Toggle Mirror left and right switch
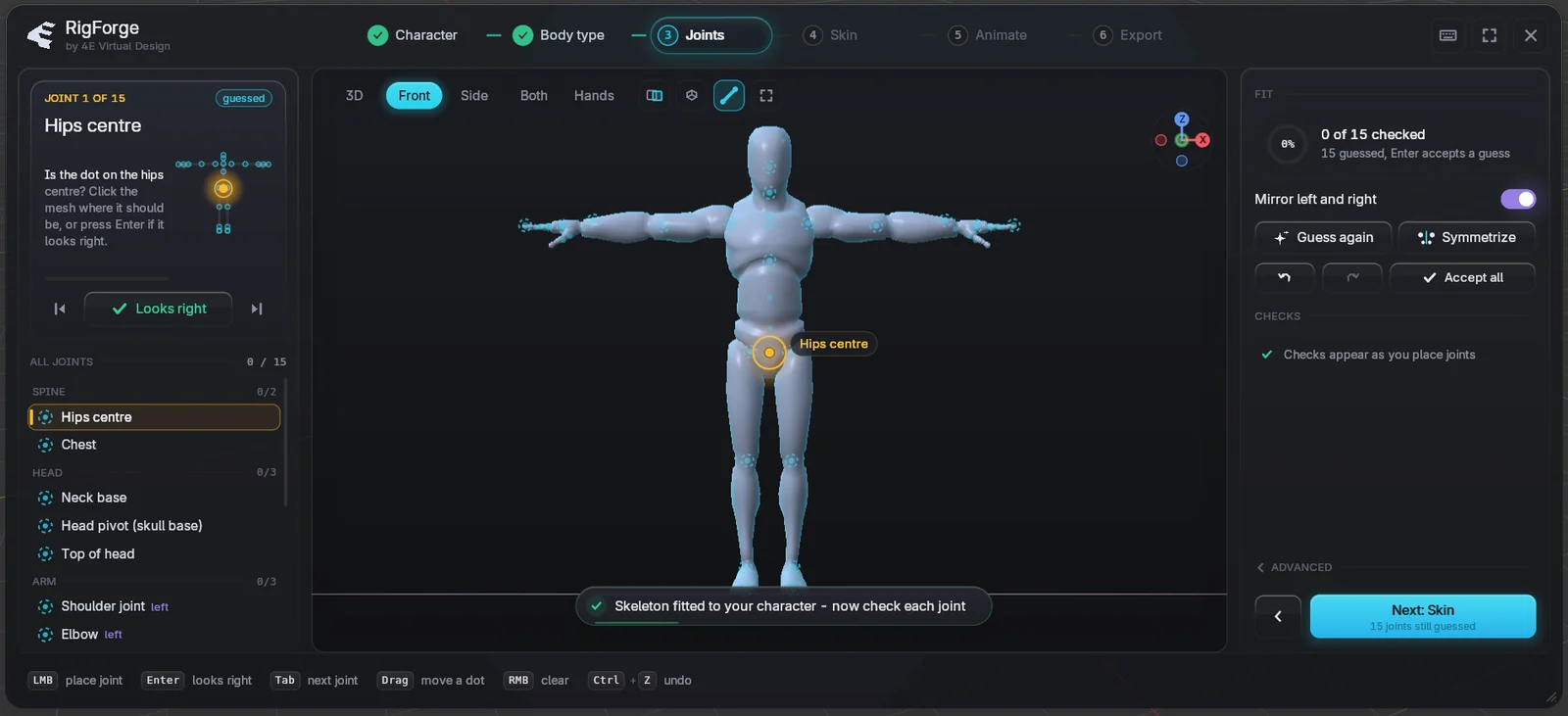 tap(1518, 199)
